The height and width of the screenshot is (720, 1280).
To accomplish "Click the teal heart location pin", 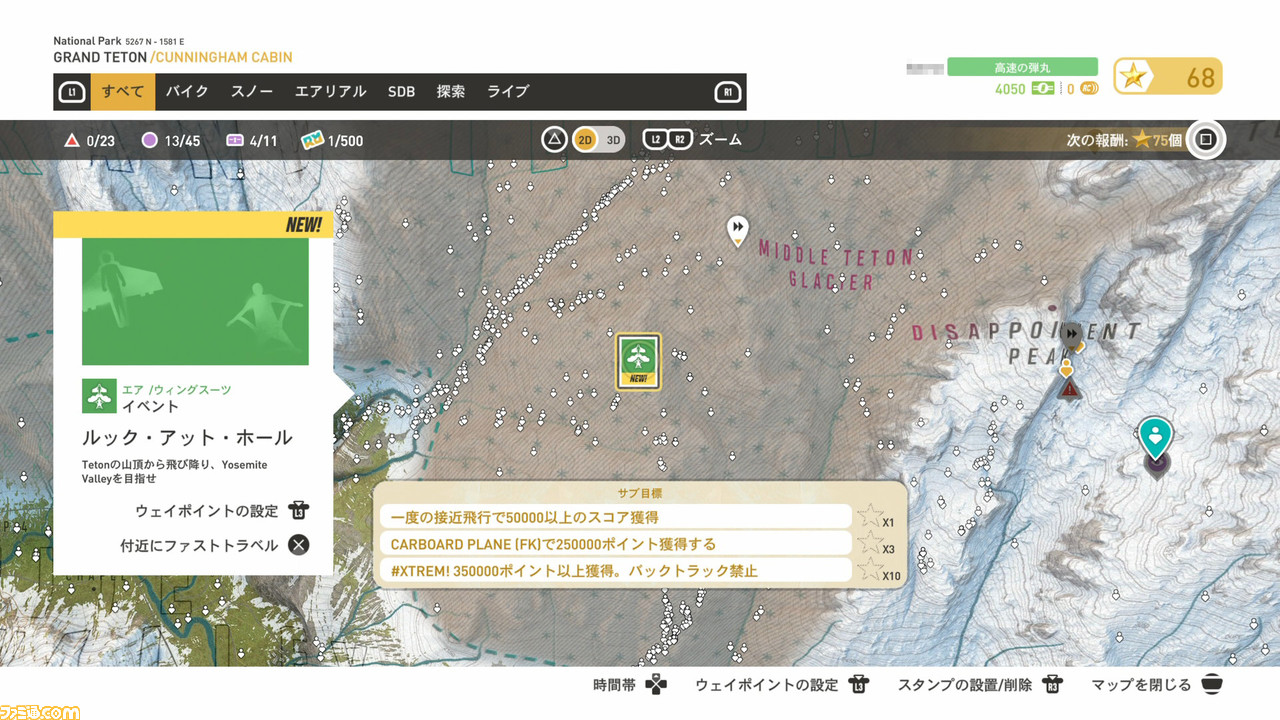I will (1155, 436).
